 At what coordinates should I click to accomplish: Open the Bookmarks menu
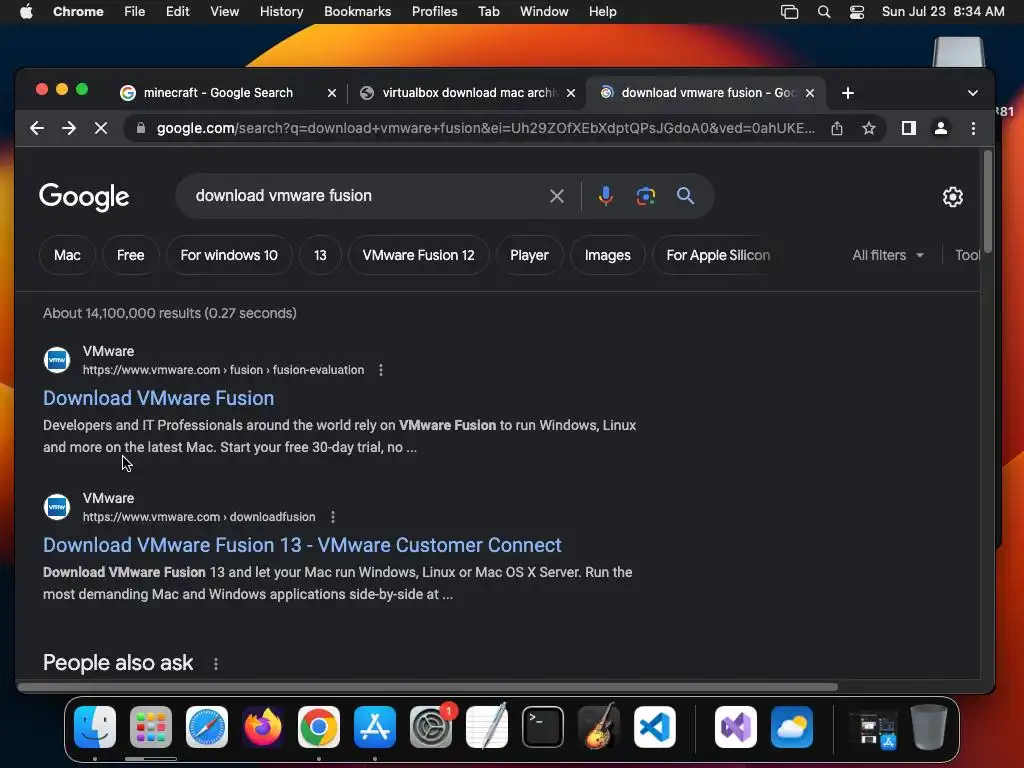point(357,12)
